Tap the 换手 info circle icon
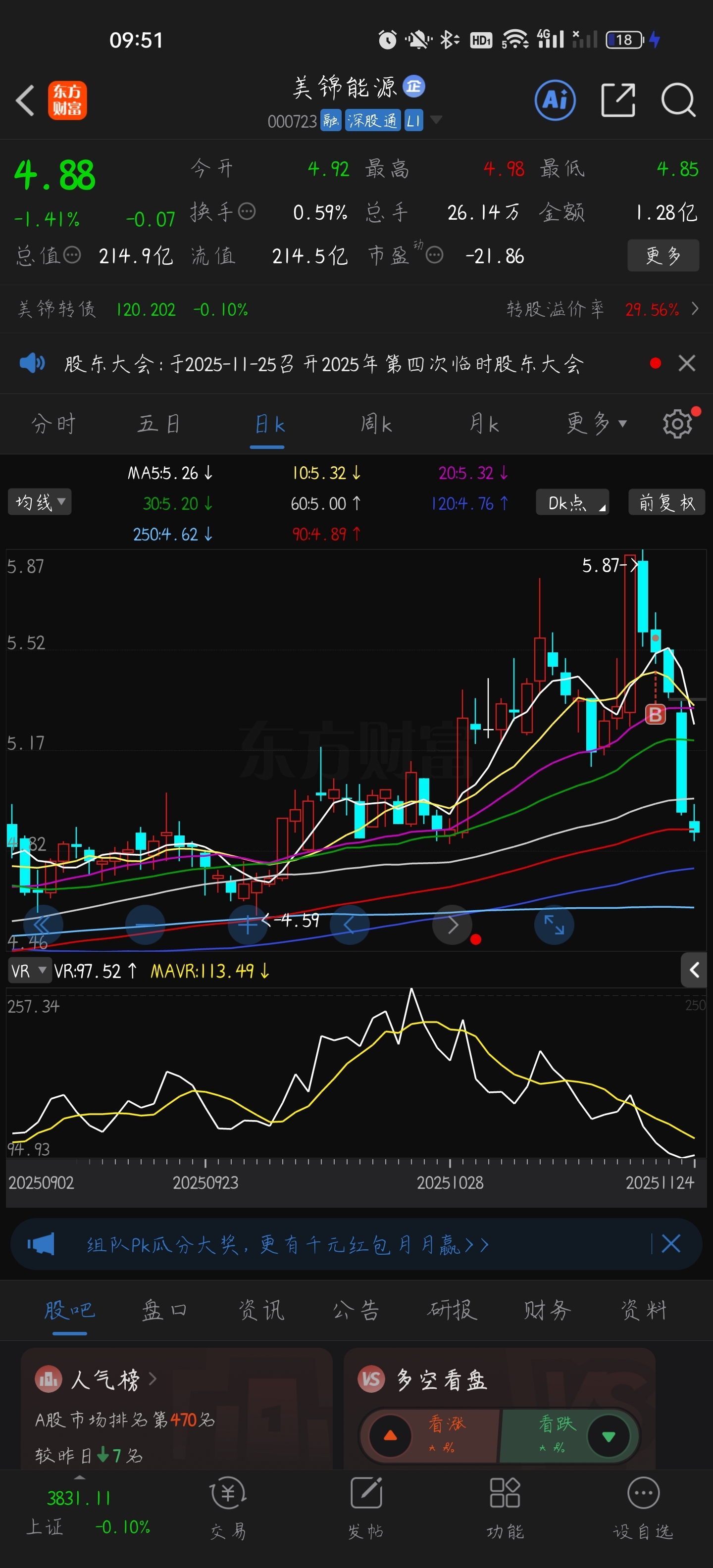The width and height of the screenshot is (713, 1568). (x=247, y=212)
